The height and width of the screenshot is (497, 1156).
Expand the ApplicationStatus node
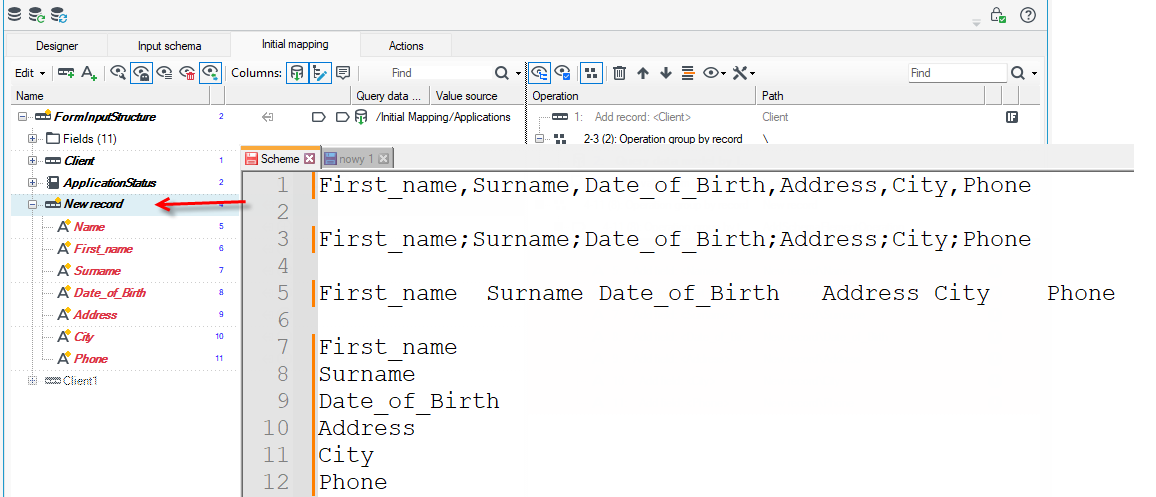click(x=32, y=183)
